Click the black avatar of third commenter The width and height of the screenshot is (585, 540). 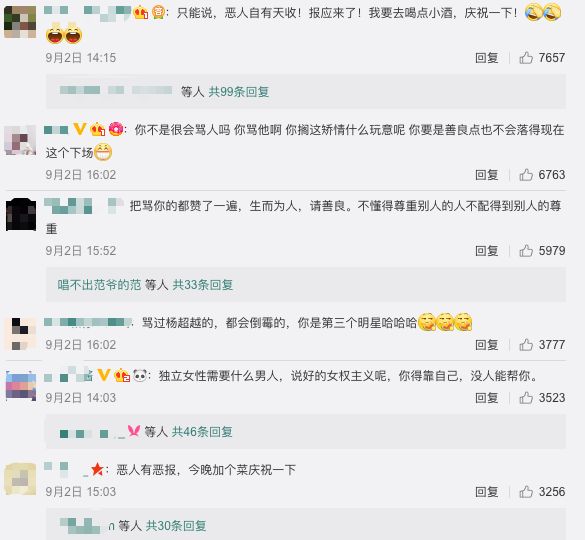[21, 215]
